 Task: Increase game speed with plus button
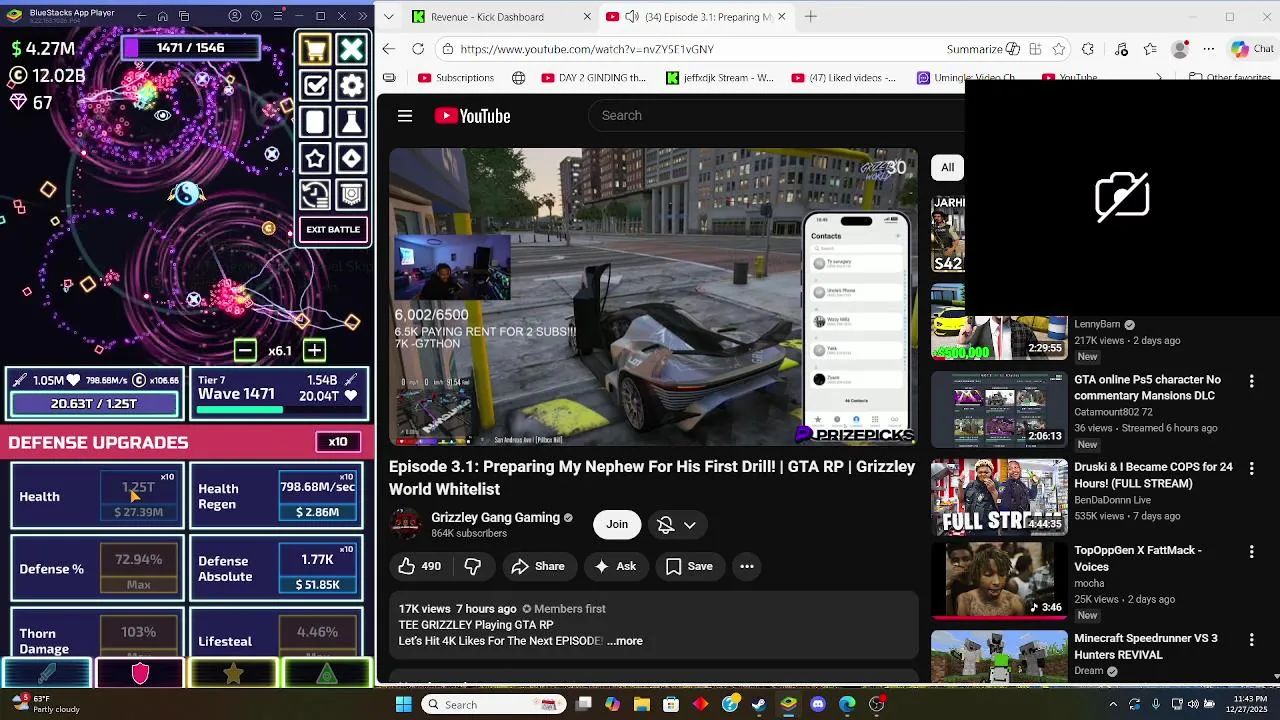point(314,350)
